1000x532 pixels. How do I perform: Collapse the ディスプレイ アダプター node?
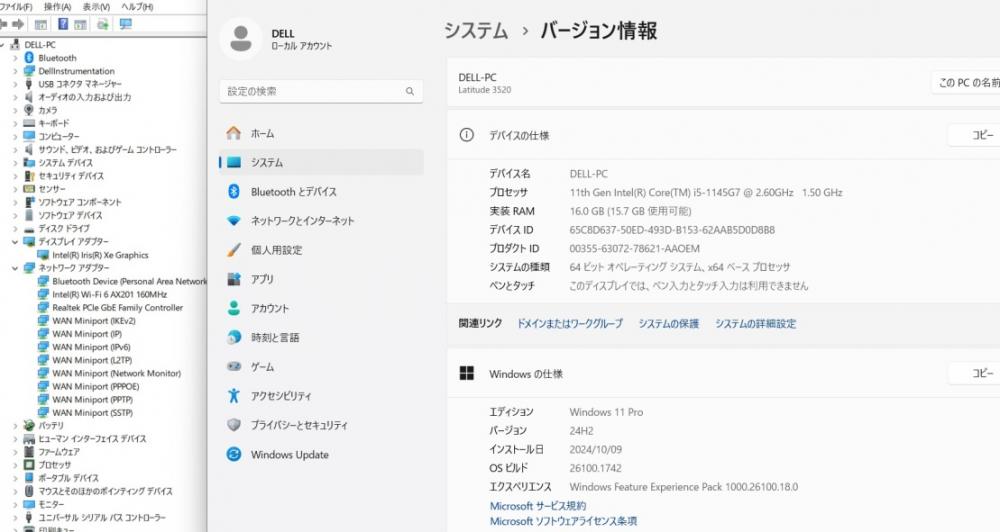click(x=15, y=242)
